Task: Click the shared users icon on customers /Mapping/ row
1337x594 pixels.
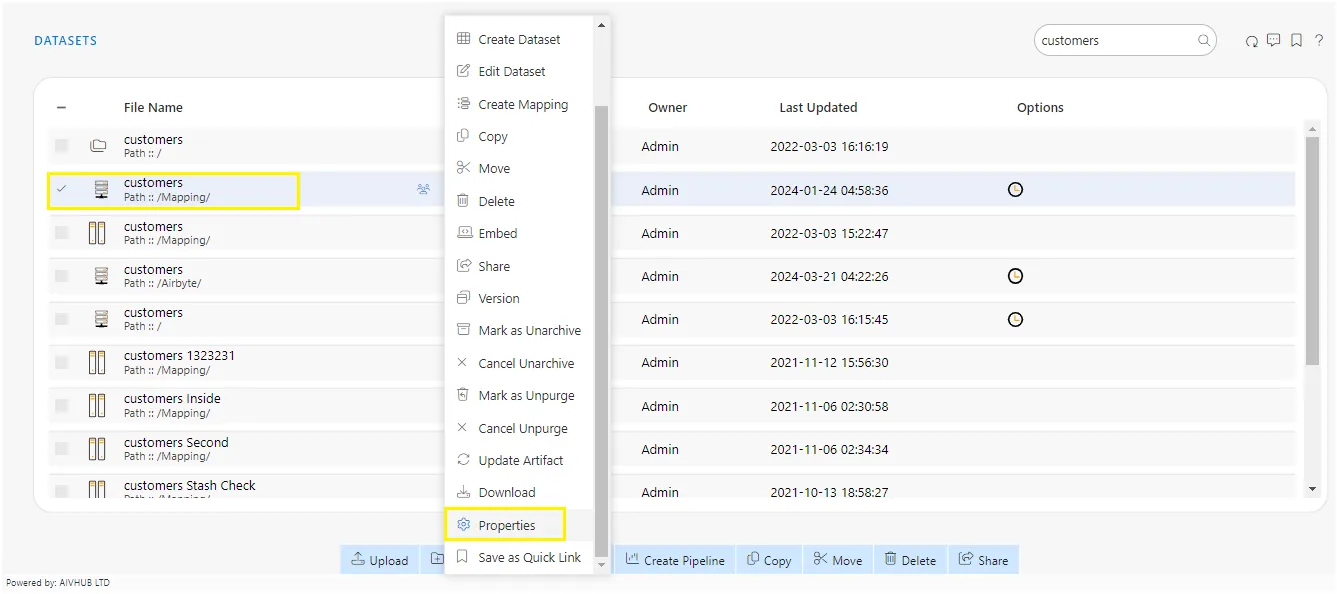Action: tap(423, 189)
